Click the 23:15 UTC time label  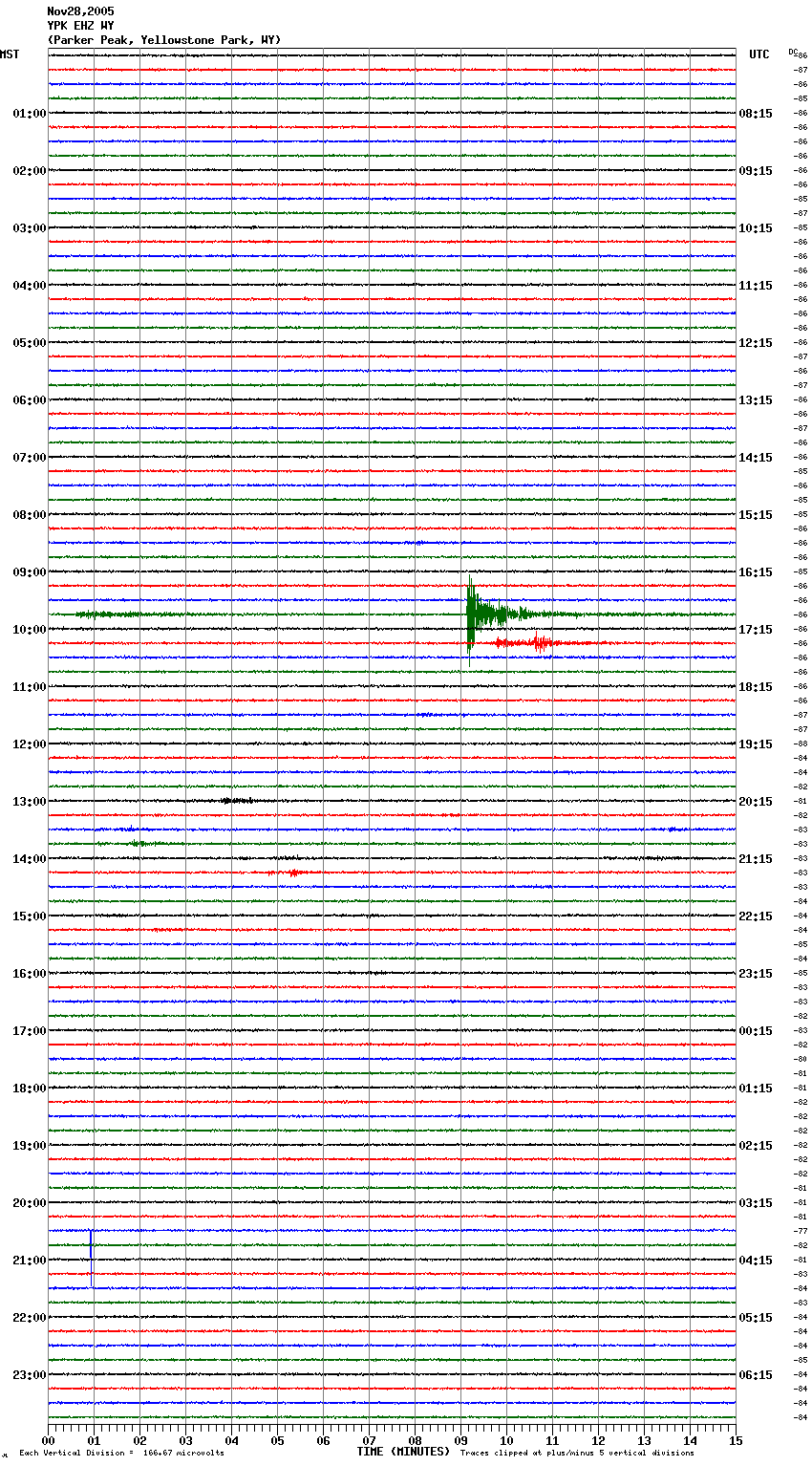coord(756,974)
